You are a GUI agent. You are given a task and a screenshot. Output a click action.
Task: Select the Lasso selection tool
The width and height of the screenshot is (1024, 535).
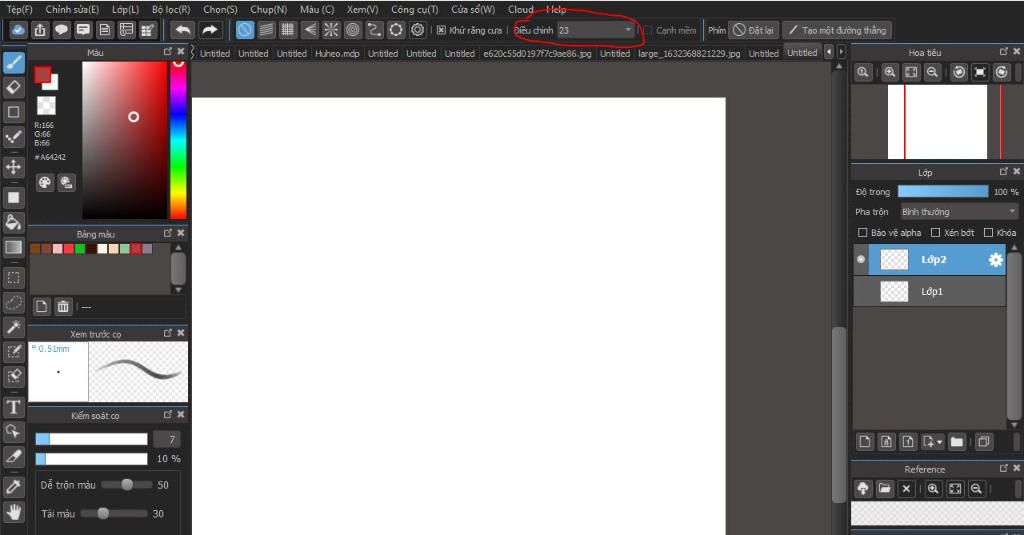(14, 302)
